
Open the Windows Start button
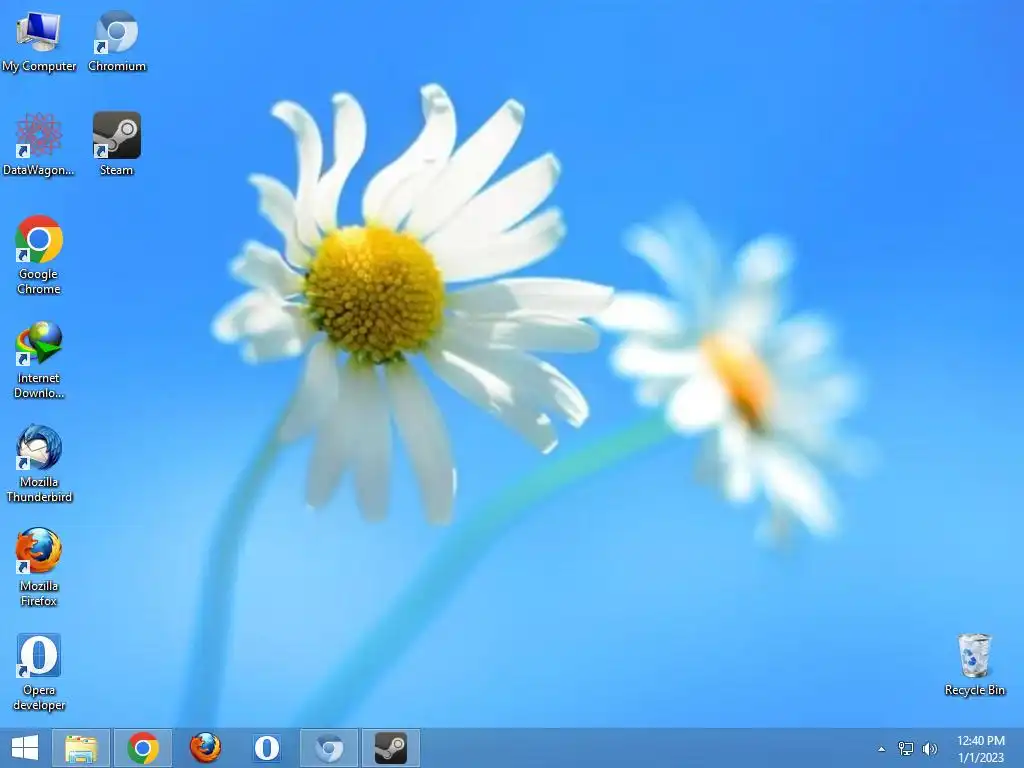coord(25,748)
